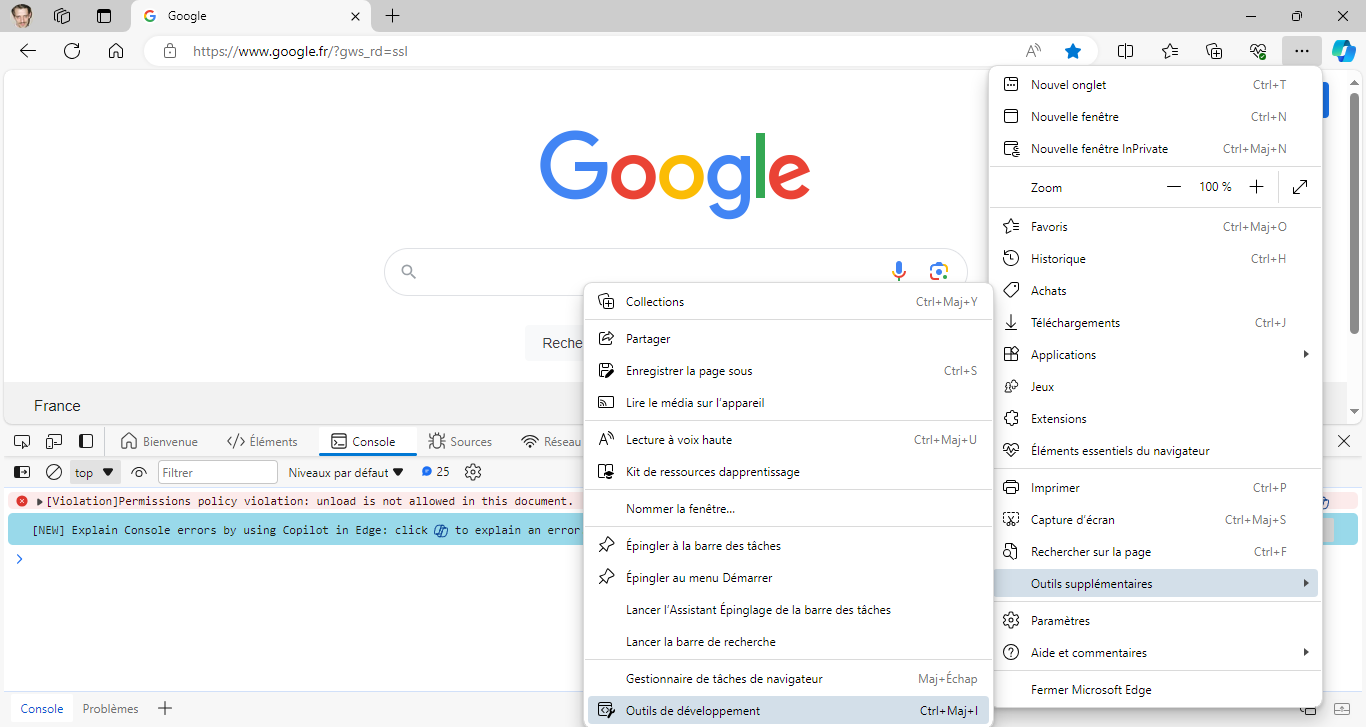Toggle device emulation in DevTools

(x=54, y=441)
